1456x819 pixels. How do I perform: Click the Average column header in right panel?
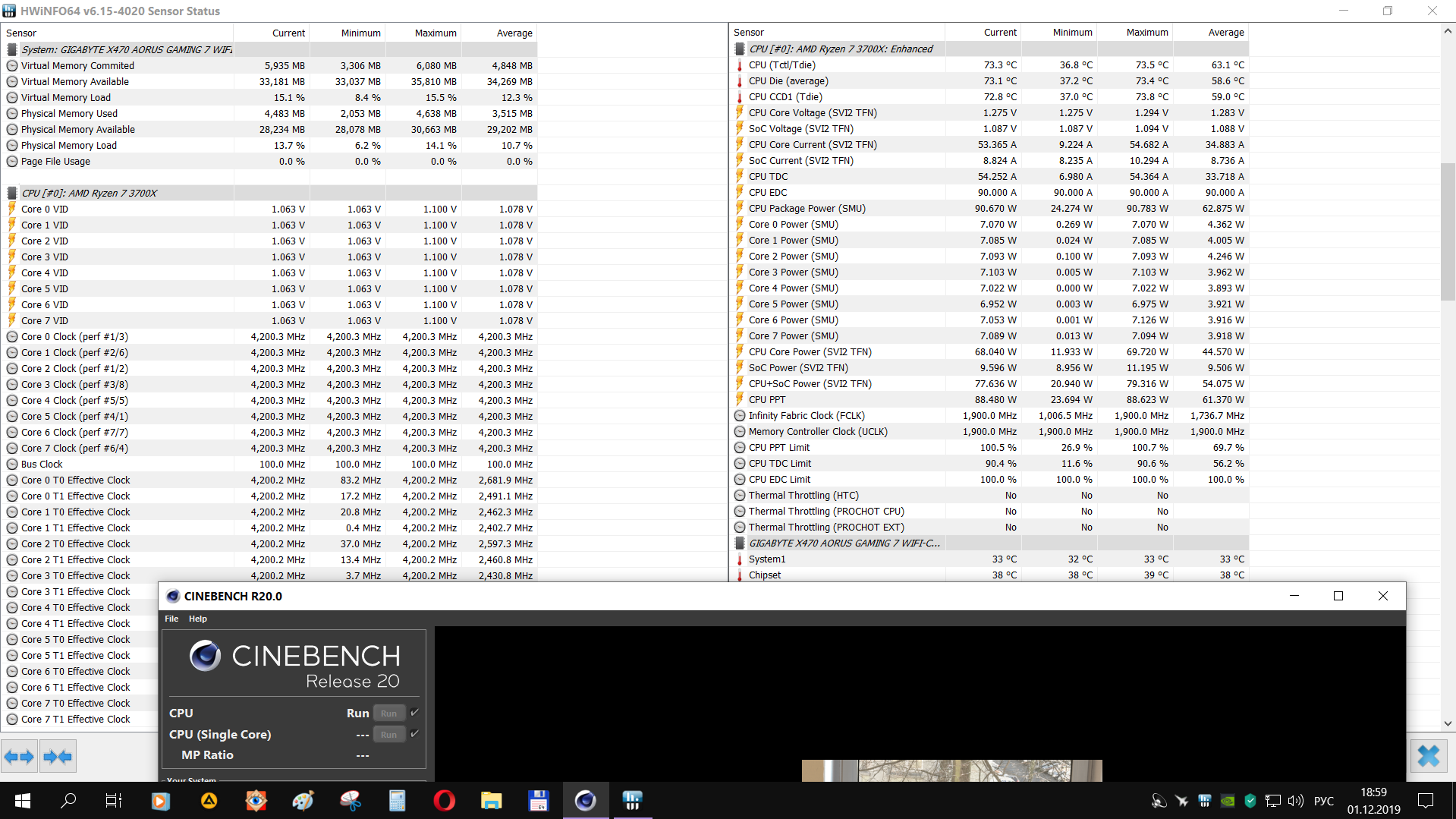[1211, 32]
